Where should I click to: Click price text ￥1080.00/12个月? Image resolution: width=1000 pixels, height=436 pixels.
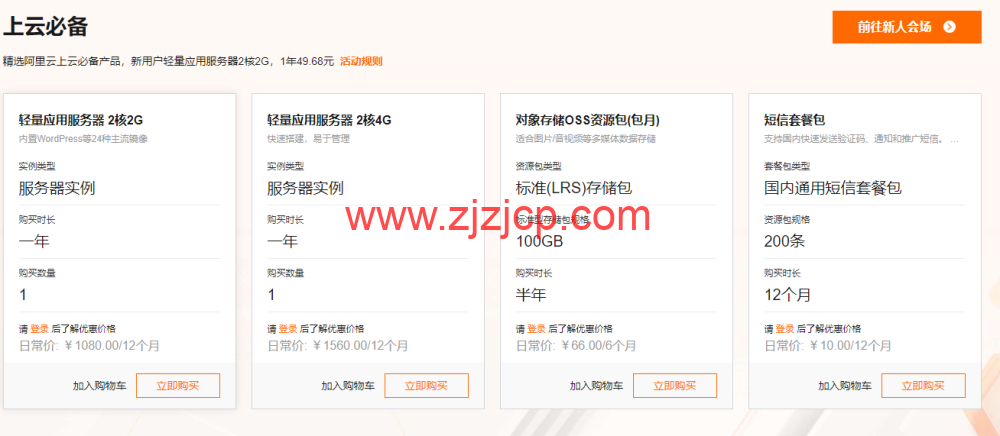[x=112, y=346]
